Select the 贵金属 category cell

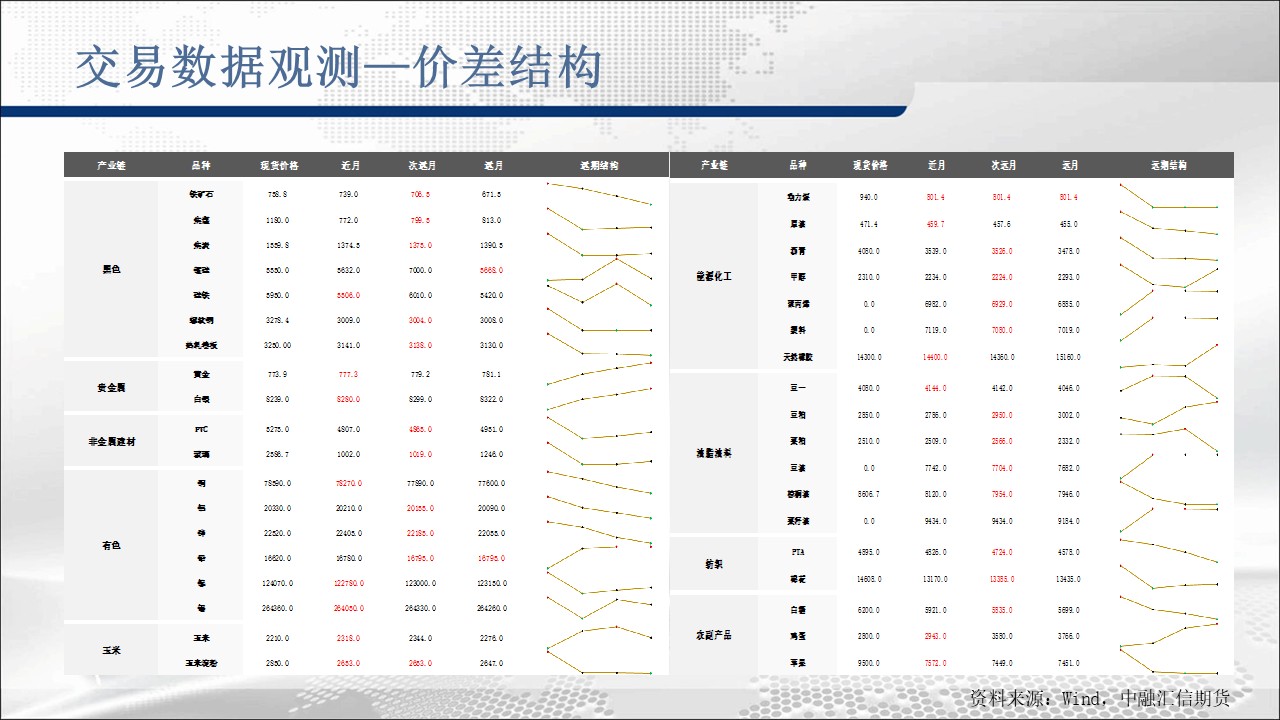pyautogui.click(x=111, y=387)
